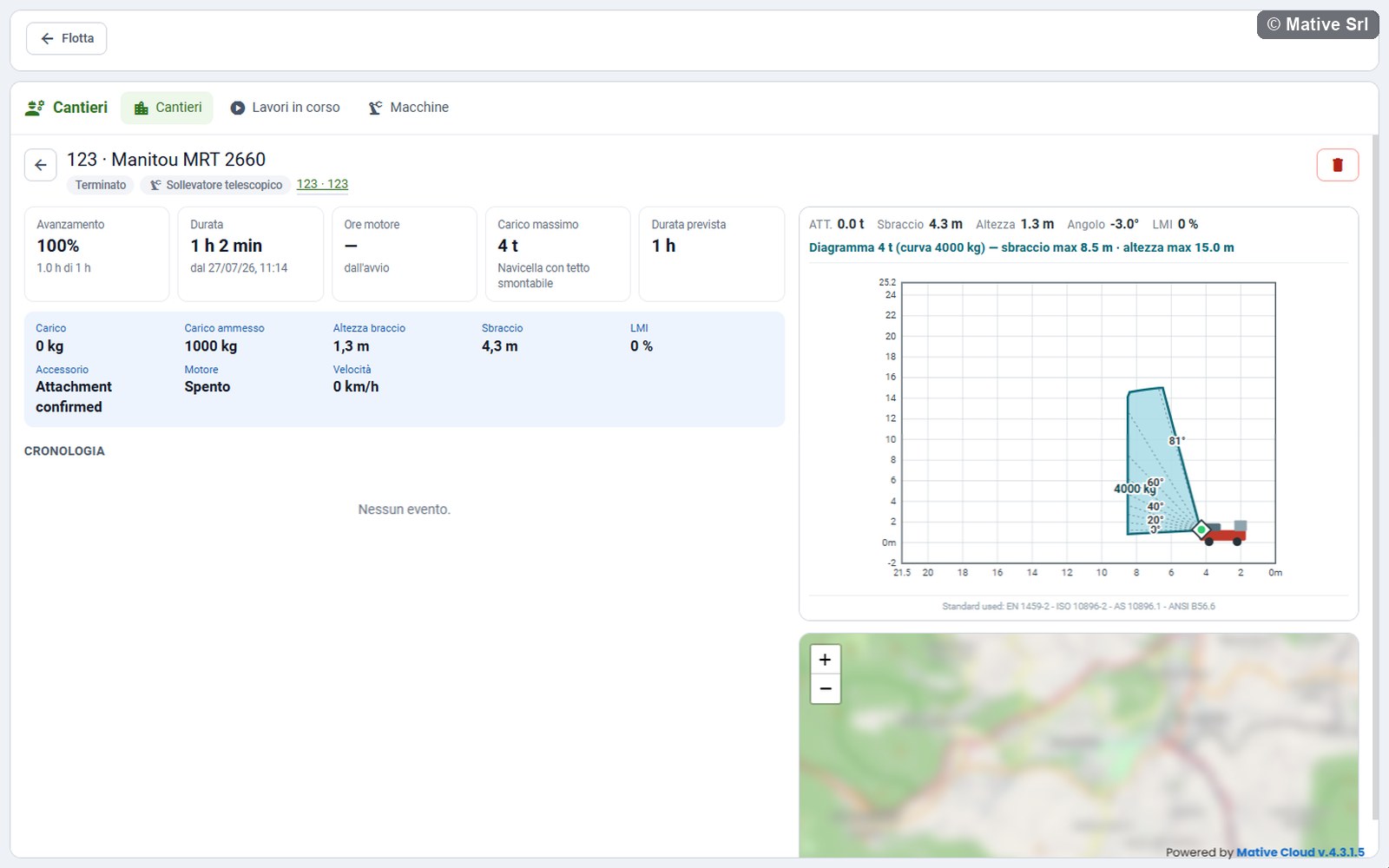Click the green boom tip marker on diagram
Viewport: 1389px width, 868px height.
pos(1201,529)
